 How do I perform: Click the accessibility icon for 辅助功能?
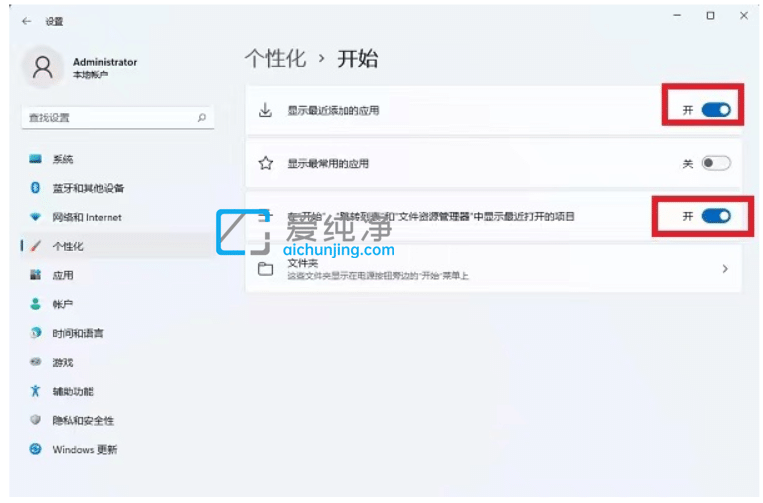pos(35,391)
